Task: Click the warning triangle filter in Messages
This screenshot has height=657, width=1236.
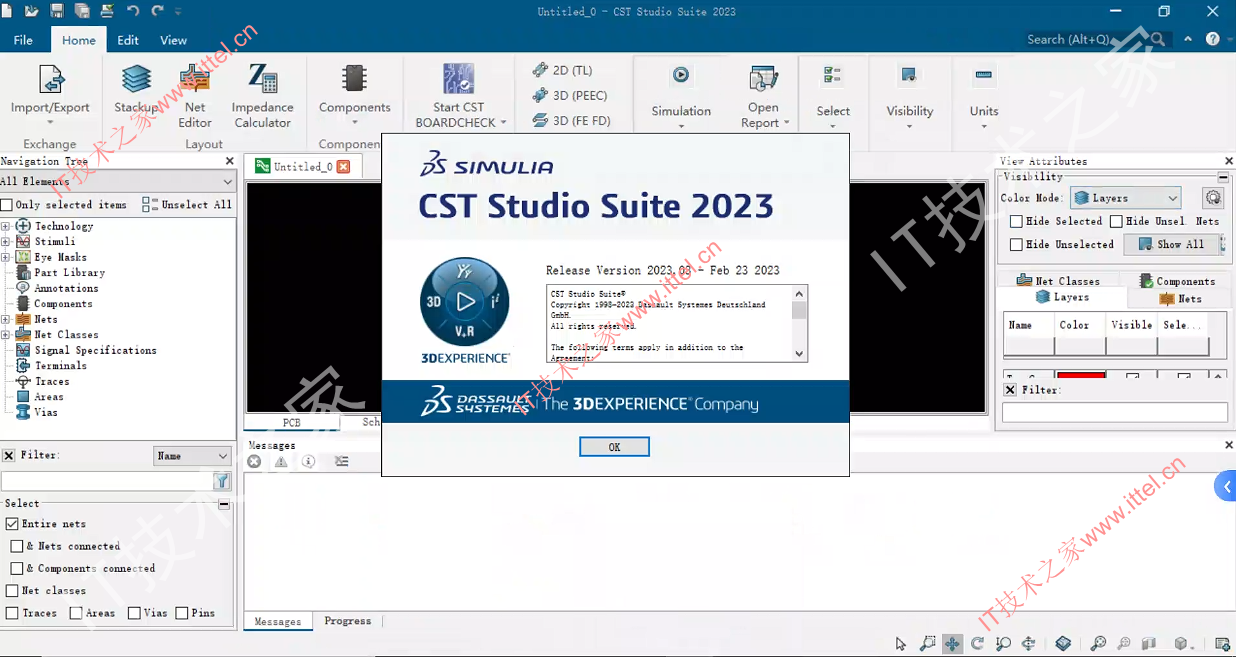Action: [281, 461]
